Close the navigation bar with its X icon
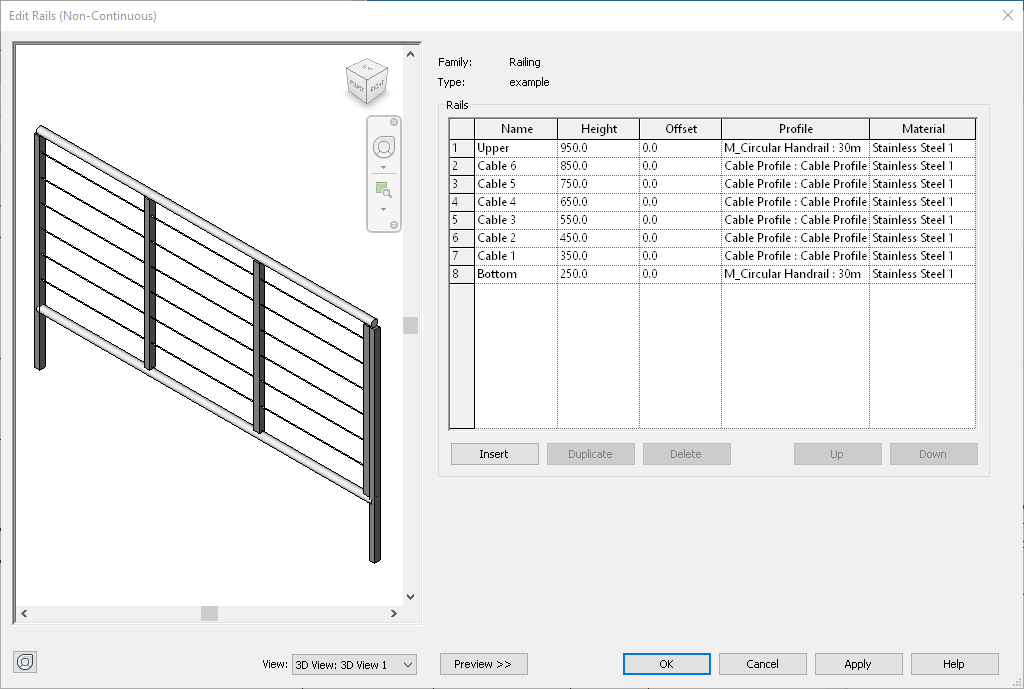 point(394,121)
